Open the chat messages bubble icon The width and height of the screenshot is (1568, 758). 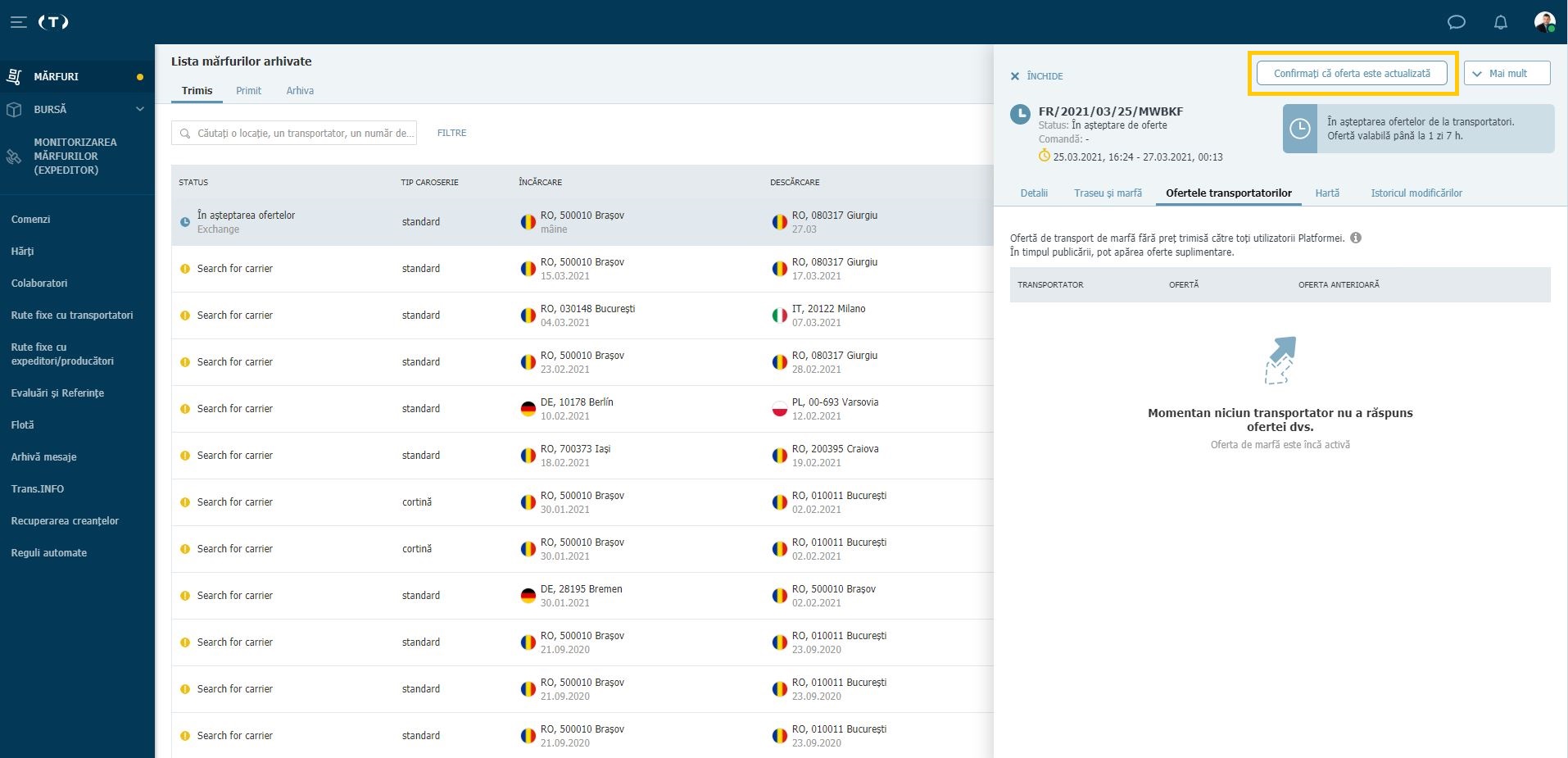click(1456, 22)
